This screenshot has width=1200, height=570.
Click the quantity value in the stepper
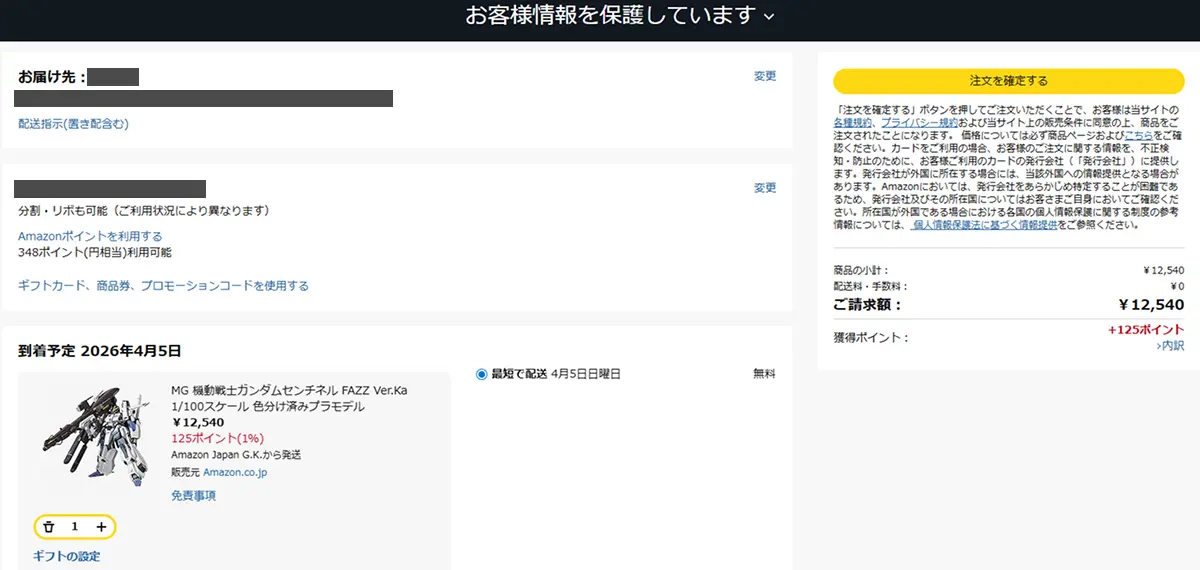(74, 527)
